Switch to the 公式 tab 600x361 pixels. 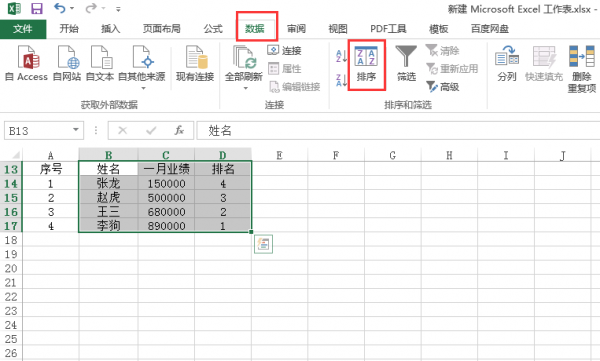[213, 29]
